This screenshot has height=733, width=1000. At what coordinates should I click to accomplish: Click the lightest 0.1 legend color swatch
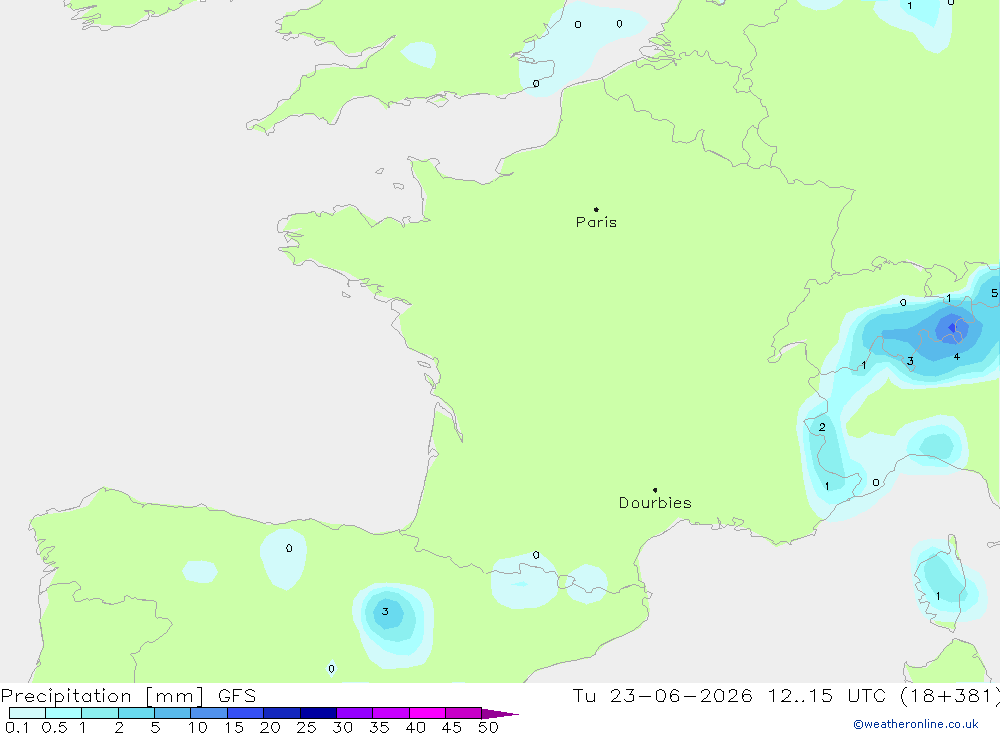pos(27,713)
